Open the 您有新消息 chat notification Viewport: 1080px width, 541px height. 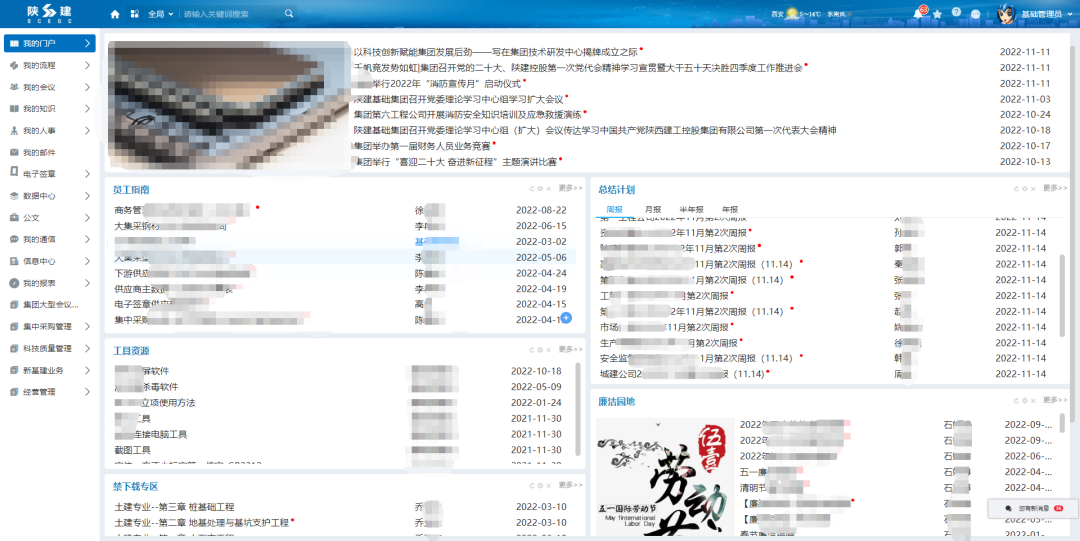pos(1032,508)
